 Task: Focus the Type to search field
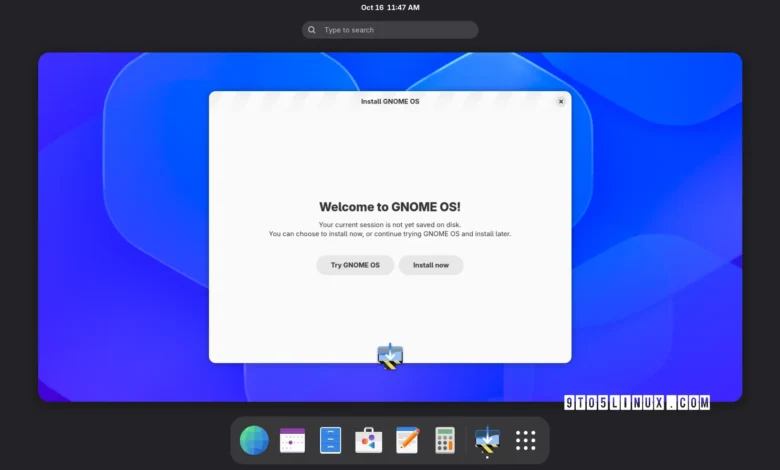tap(390, 30)
